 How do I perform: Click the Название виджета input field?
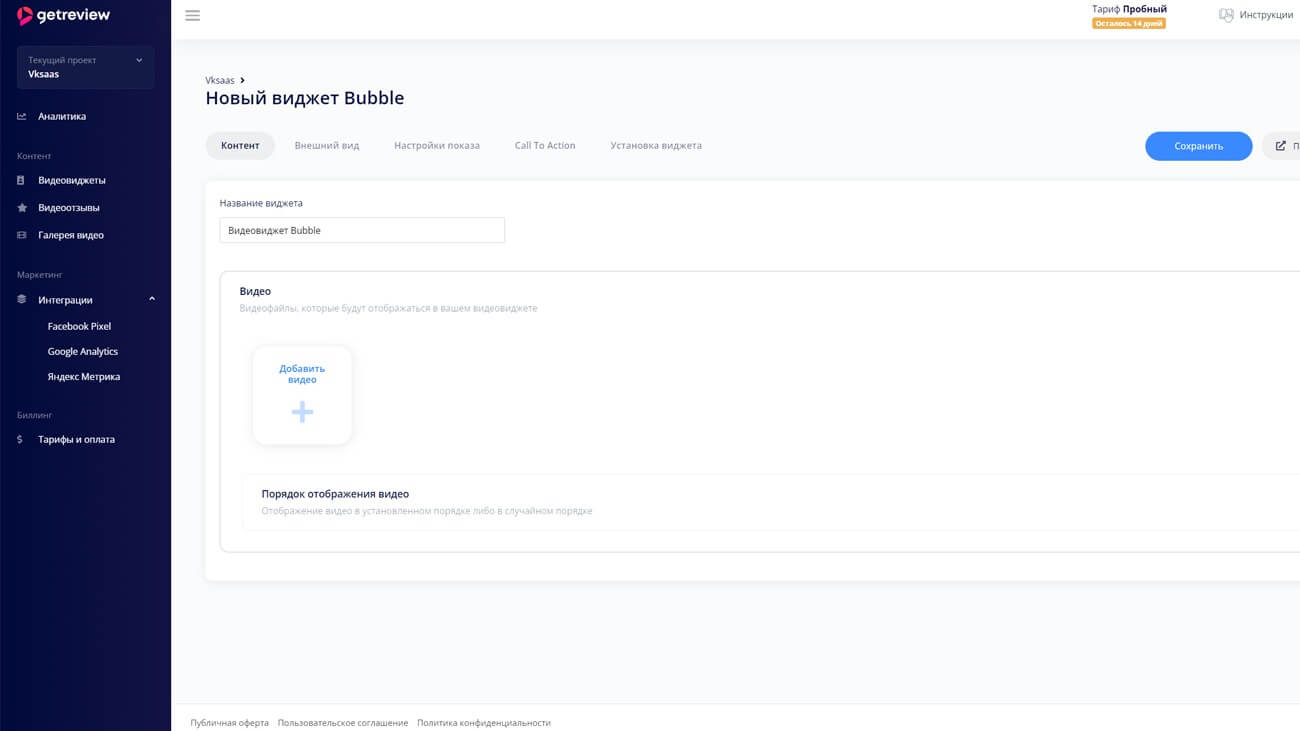[362, 231]
